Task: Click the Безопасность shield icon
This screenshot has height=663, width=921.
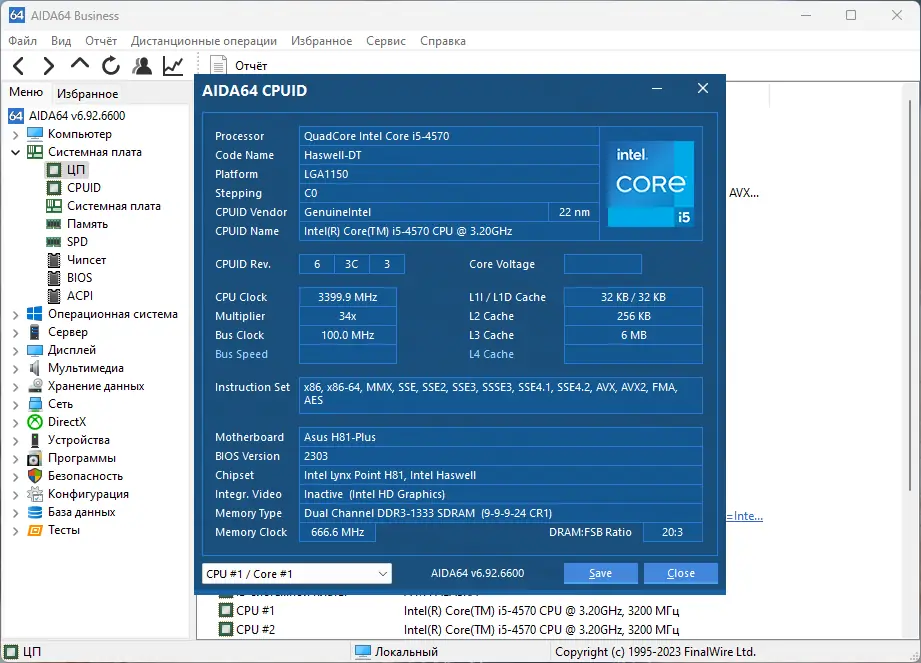Action: (35, 476)
